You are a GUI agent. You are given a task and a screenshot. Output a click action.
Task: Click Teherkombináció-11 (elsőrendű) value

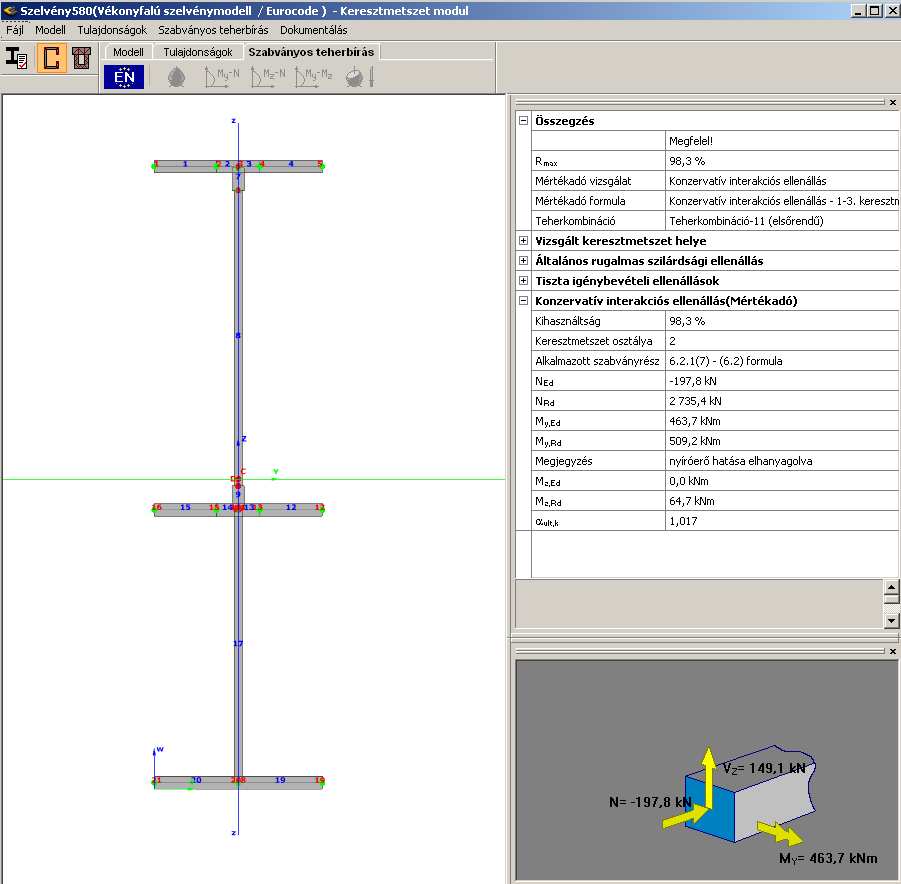click(782, 221)
